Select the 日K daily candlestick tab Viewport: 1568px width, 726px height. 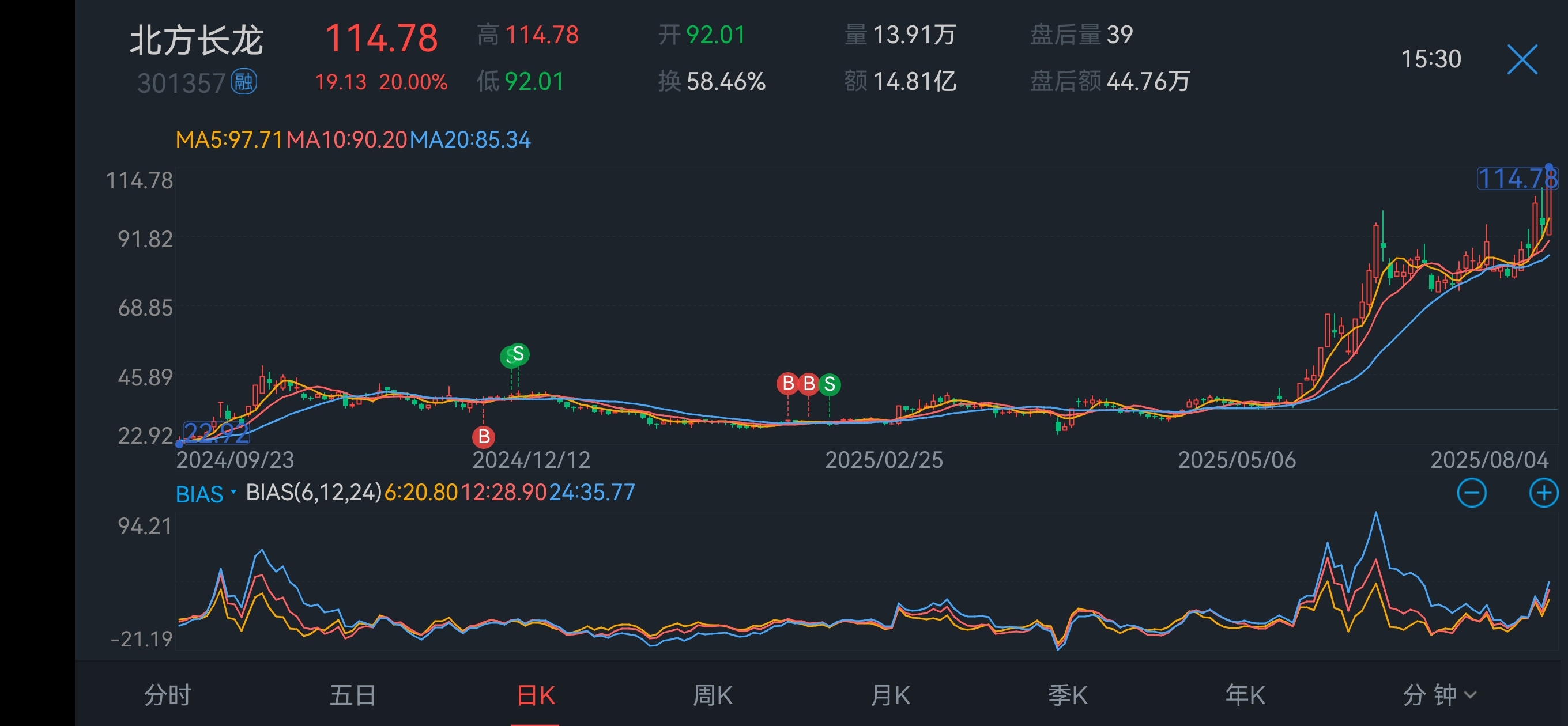pos(536,694)
